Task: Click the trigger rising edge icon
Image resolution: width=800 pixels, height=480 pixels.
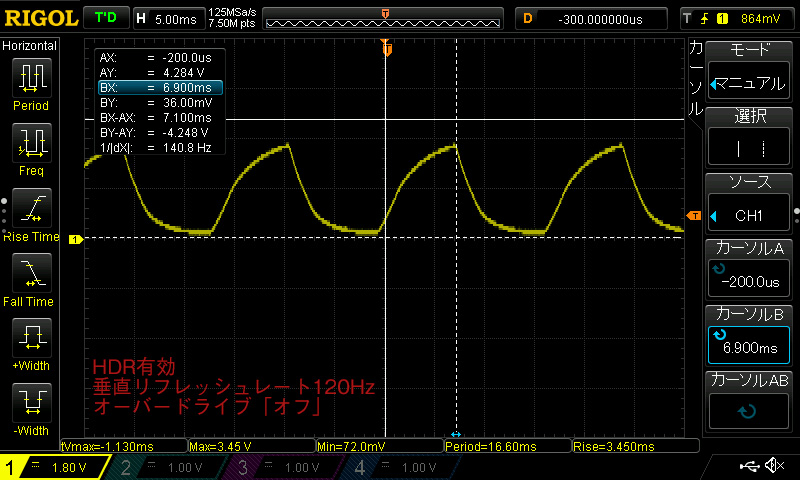Action: (x=705, y=19)
